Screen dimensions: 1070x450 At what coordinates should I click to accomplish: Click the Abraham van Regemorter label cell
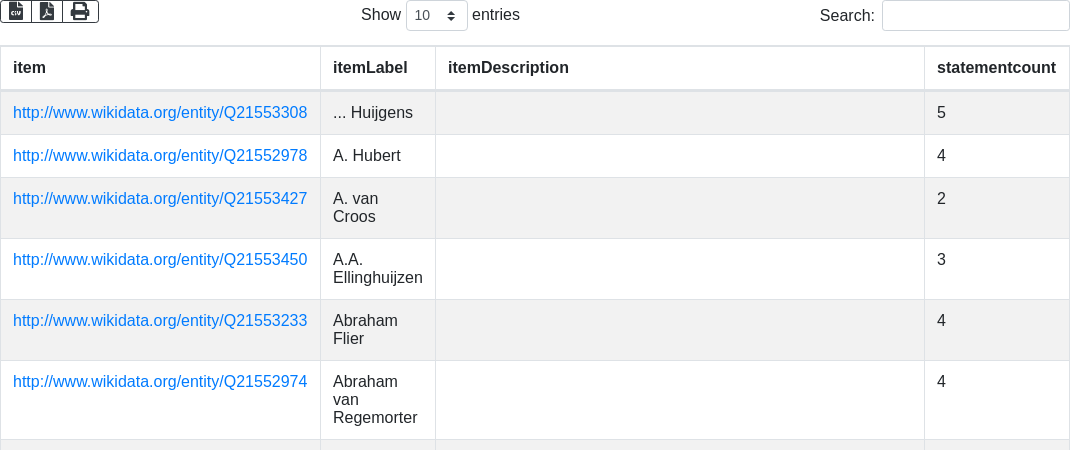pos(375,400)
